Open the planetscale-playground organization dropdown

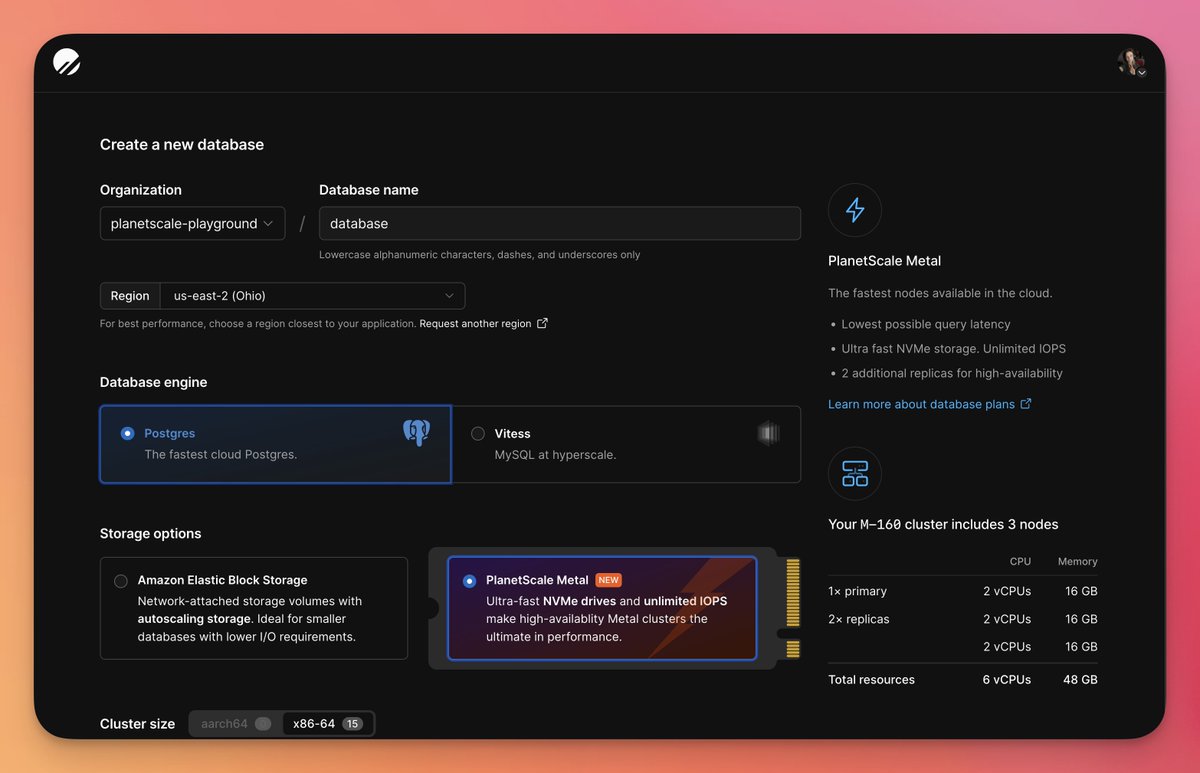[x=192, y=224]
